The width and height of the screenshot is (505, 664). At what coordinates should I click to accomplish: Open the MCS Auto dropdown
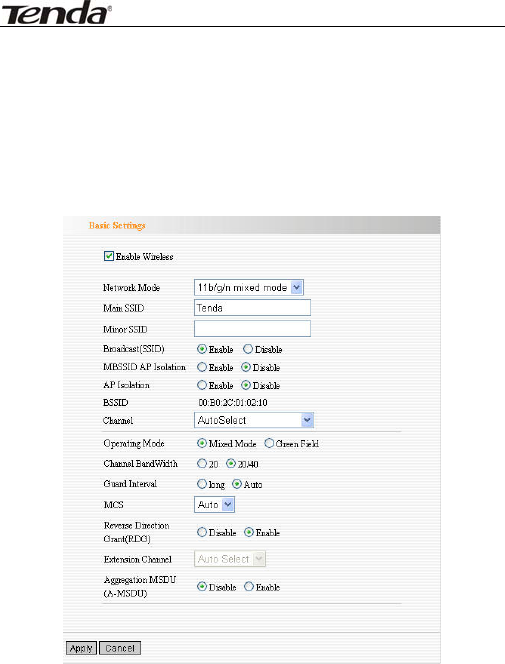pos(214,505)
